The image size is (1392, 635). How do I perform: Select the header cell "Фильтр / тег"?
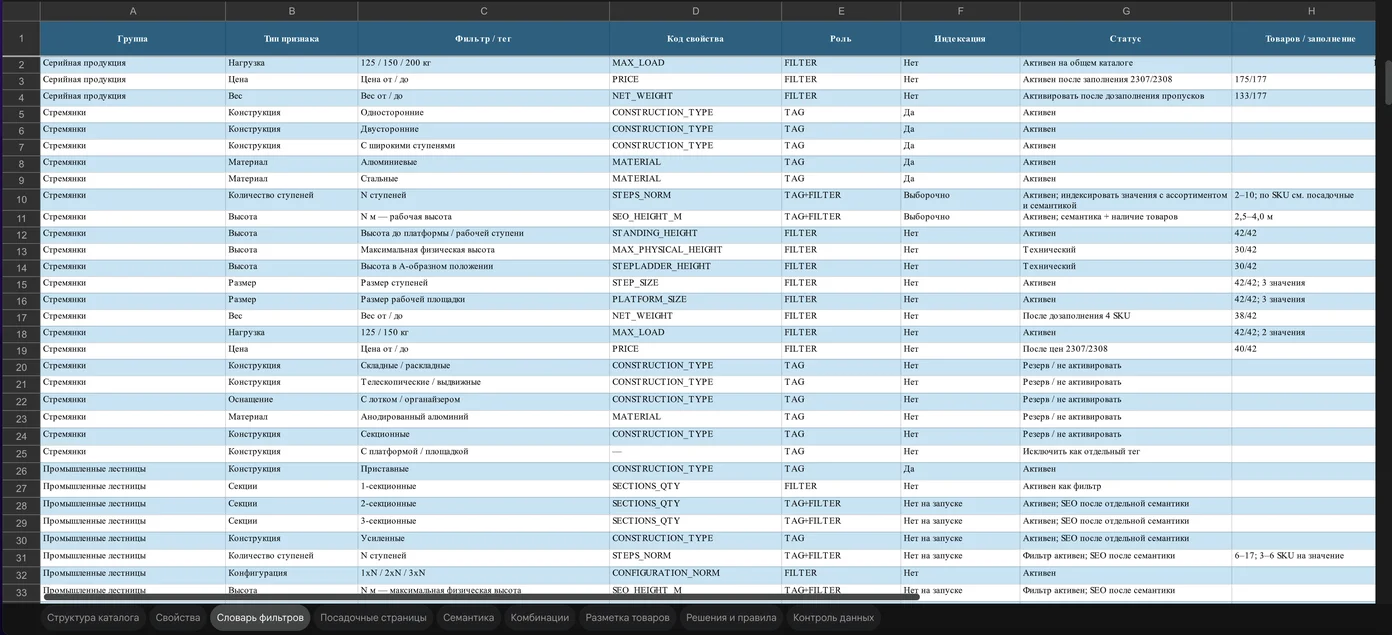[x=484, y=39]
